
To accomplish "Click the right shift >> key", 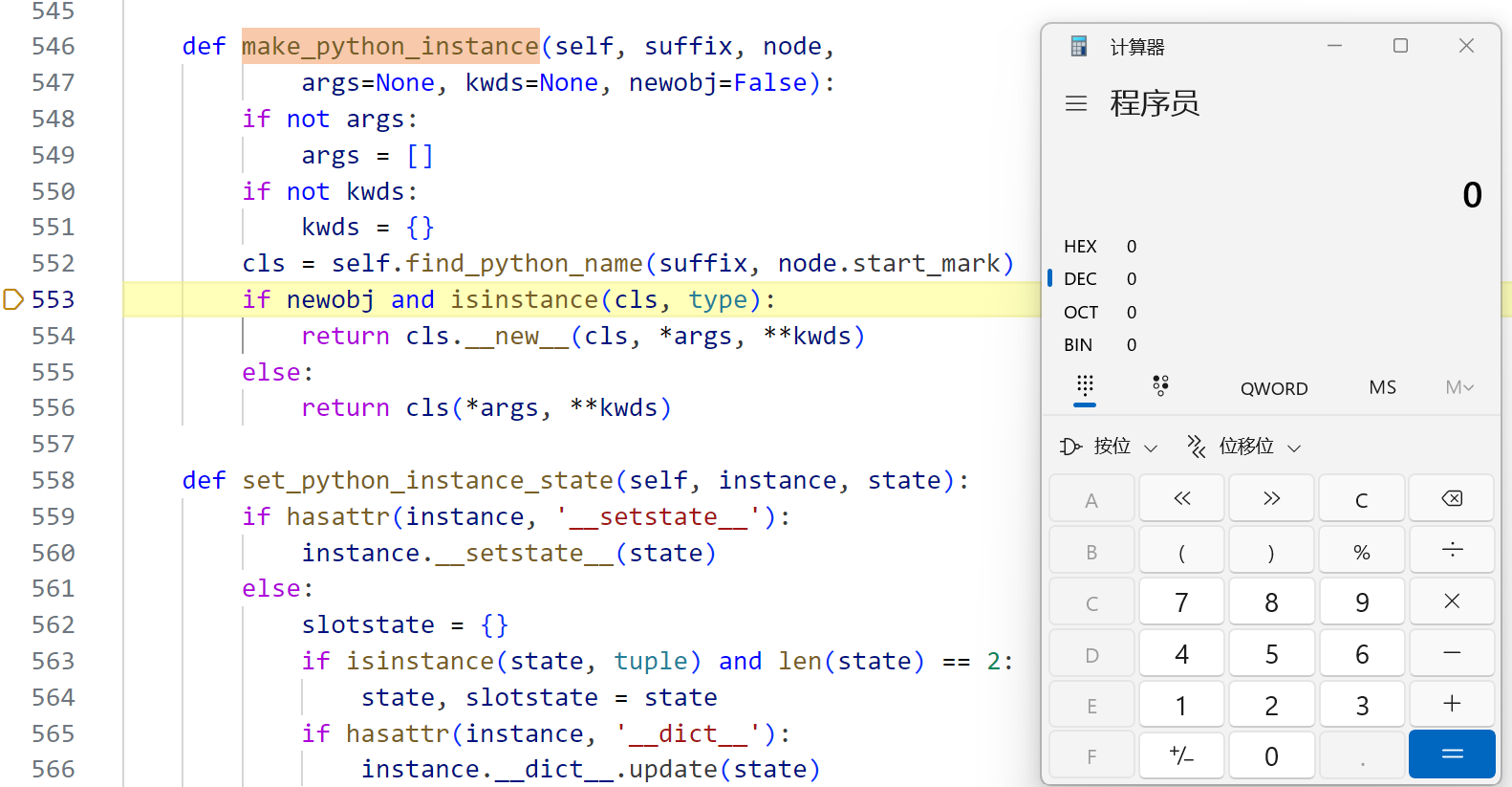I will coord(1271,498).
